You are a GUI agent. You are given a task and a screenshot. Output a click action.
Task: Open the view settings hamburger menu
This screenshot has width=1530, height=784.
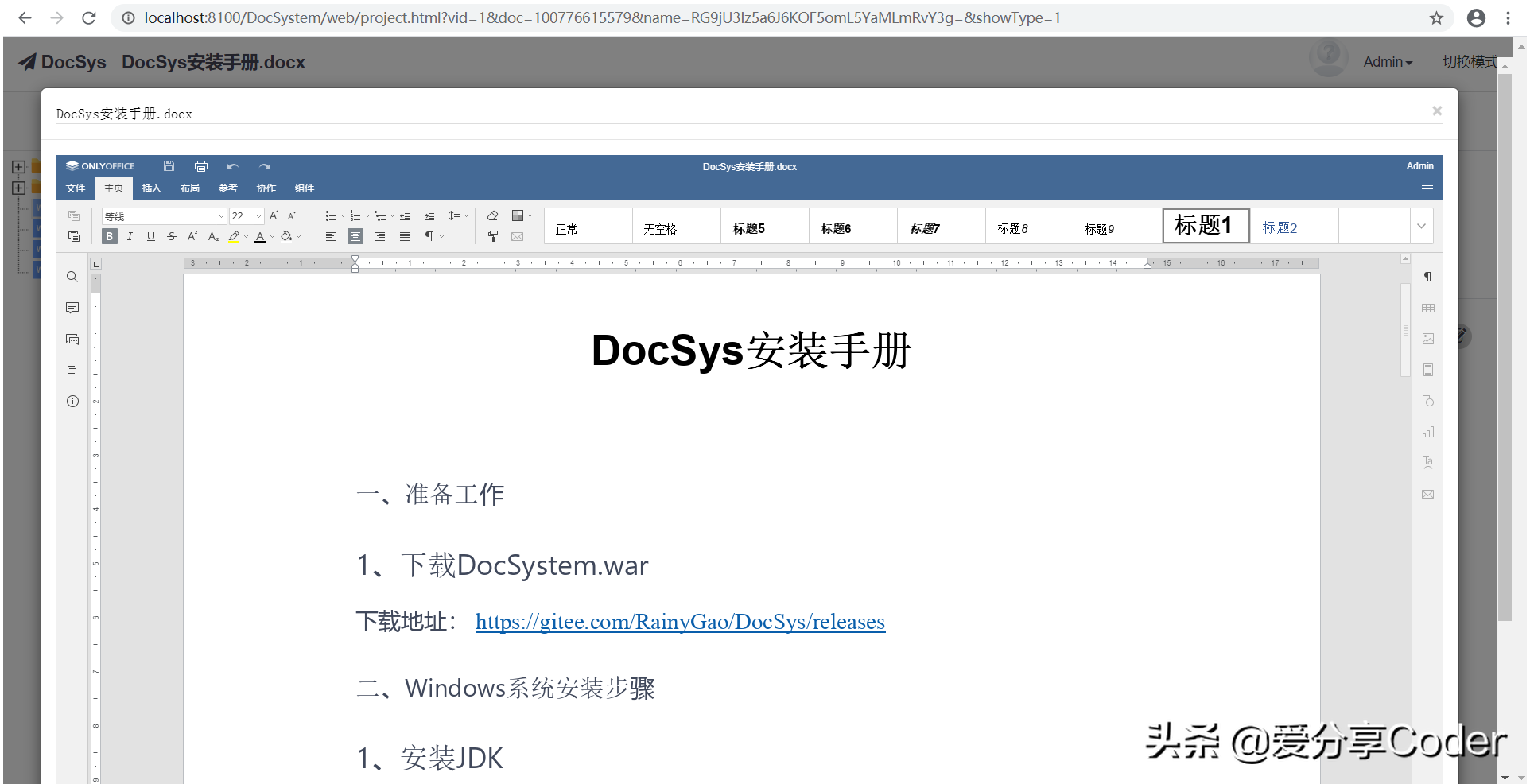[x=1427, y=188]
